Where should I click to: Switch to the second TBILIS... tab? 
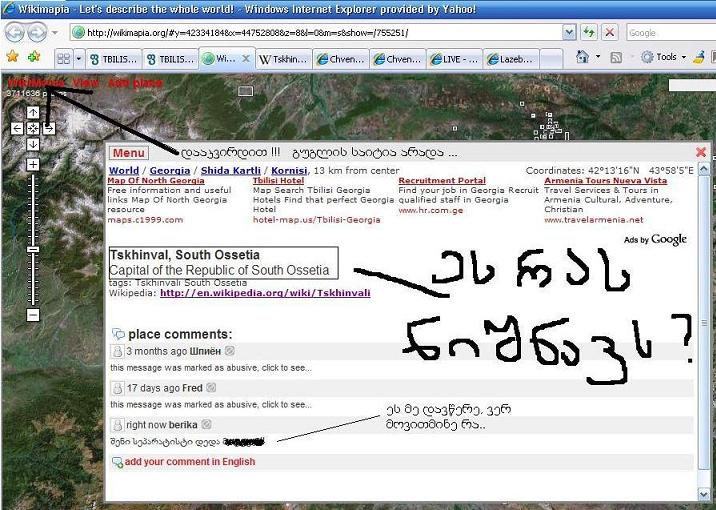170,59
